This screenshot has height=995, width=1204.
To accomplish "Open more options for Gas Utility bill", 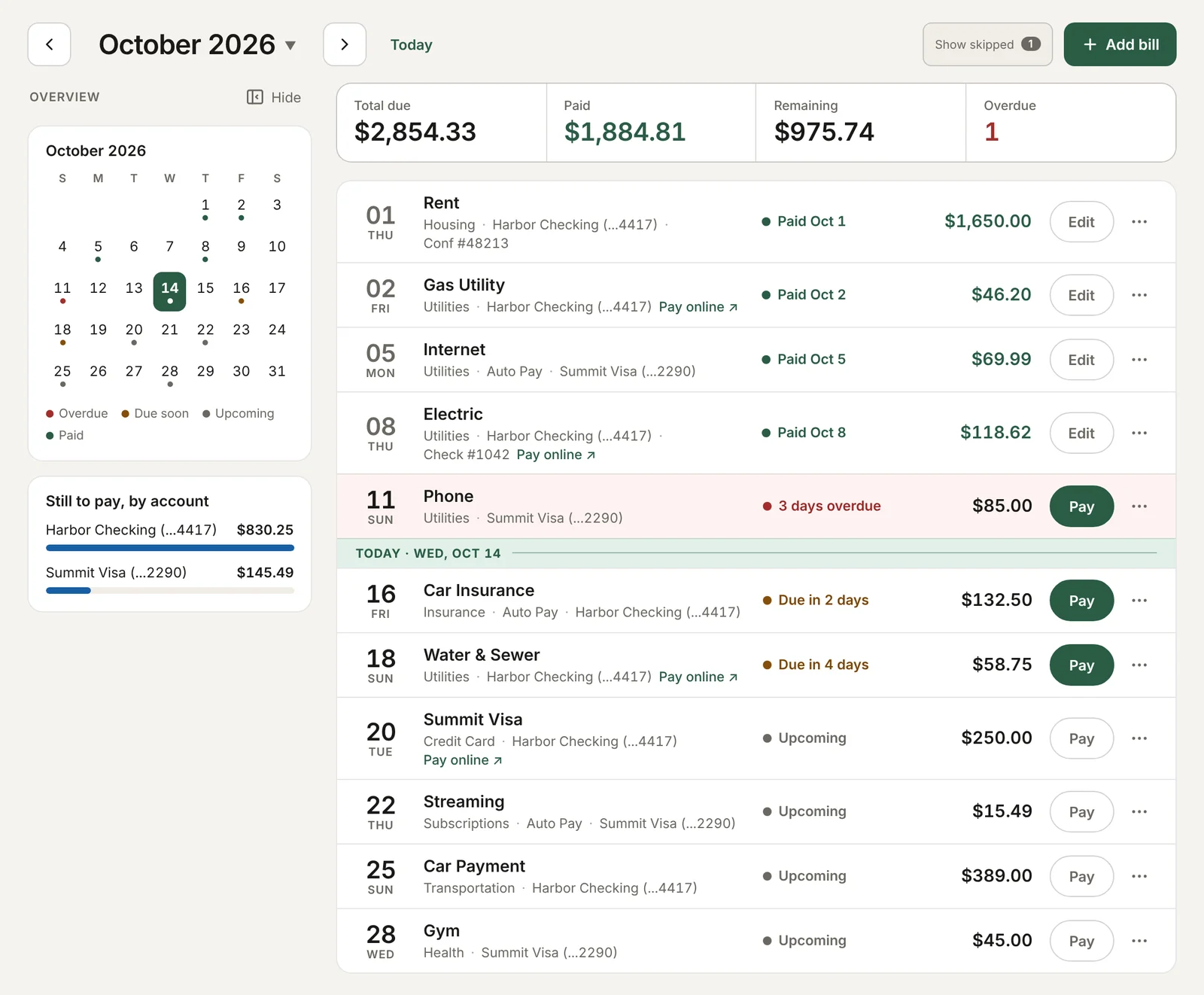I will pos(1139,295).
